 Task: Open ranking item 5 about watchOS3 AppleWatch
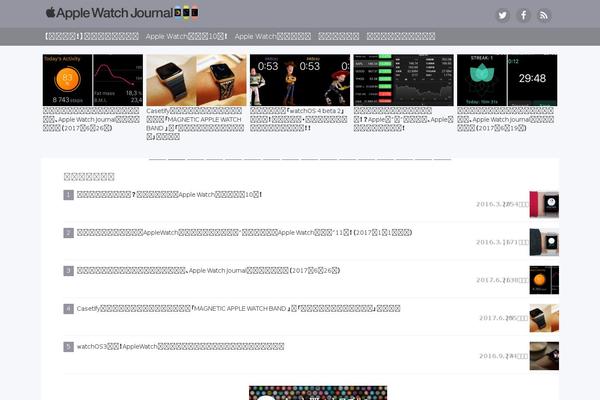coord(180,346)
